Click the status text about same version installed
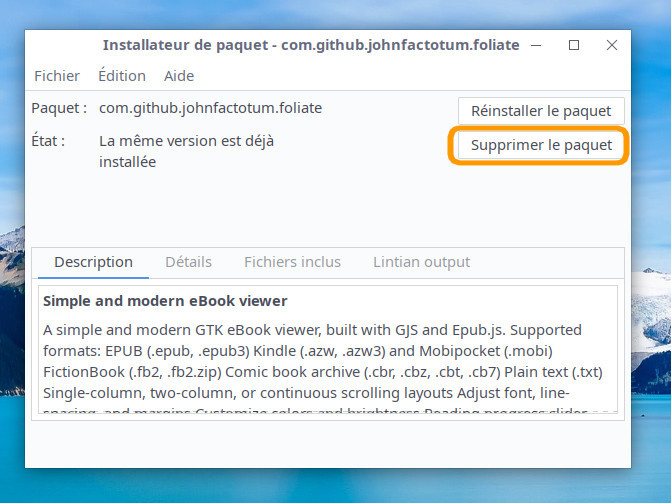 pos(186,151)
